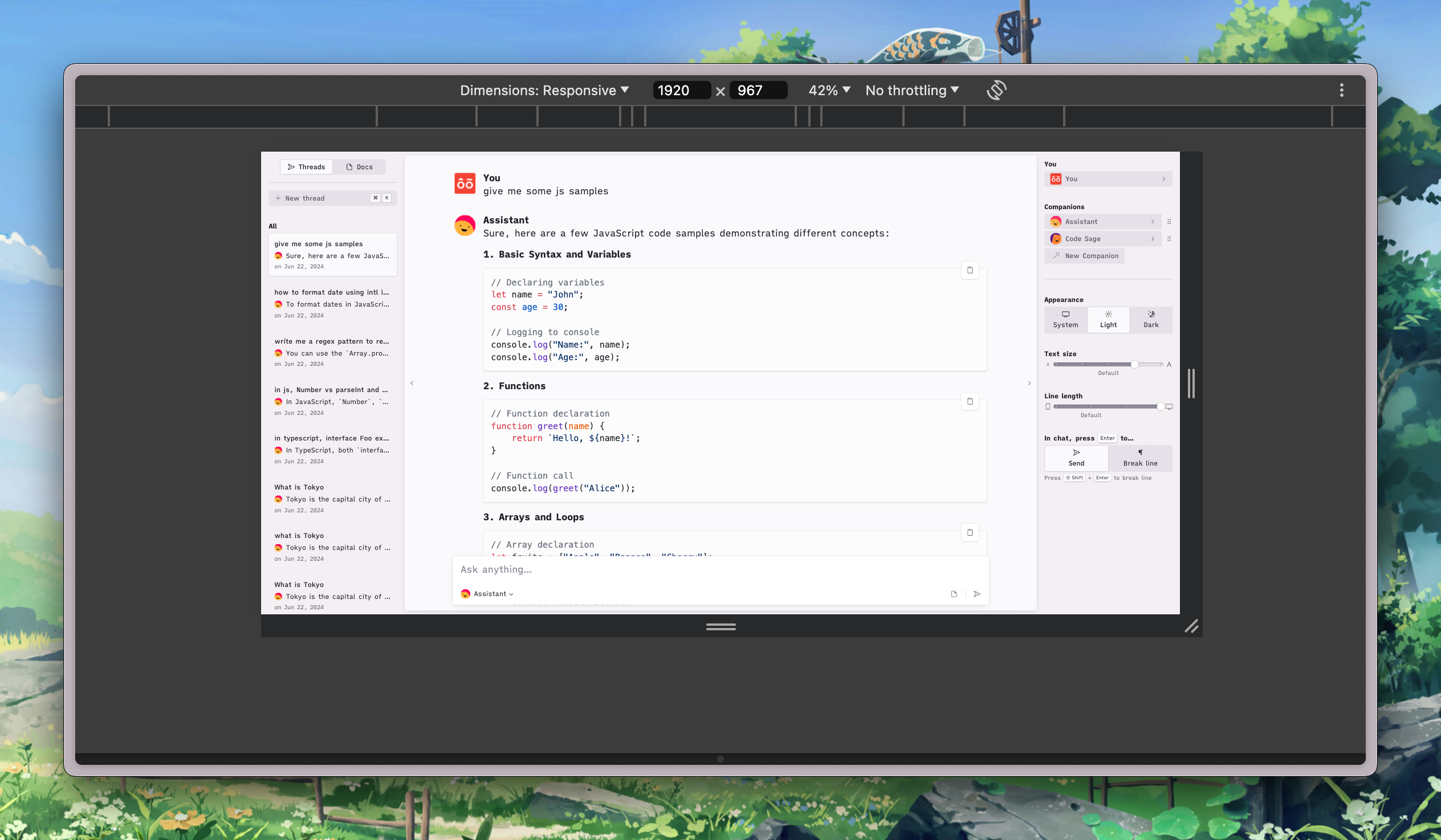Click the '1. Basic Syntax and Variables' heading
Viewport: 1441px width, 840px height.
pyautogui.click(x=556, y=255)
